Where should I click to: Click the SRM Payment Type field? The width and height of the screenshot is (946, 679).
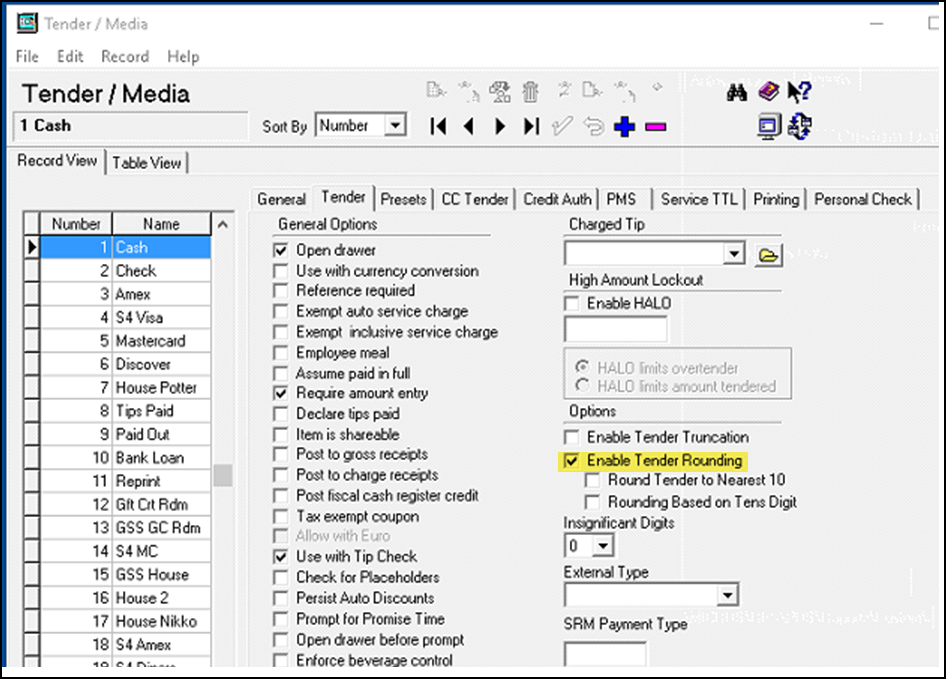(x=605, y=654)
